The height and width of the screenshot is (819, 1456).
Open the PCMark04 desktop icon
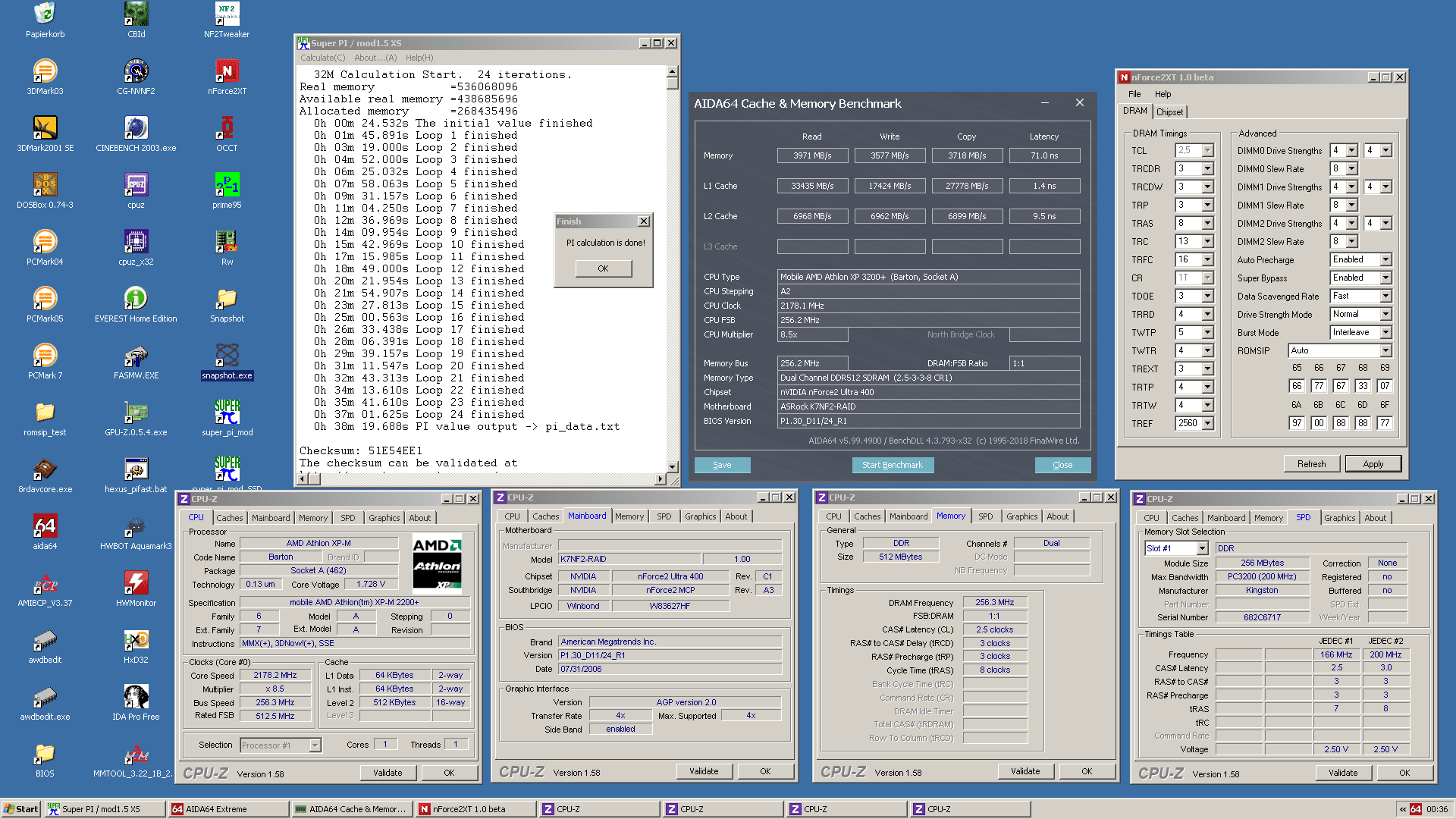pyautogui.click(x=45, y=248)
